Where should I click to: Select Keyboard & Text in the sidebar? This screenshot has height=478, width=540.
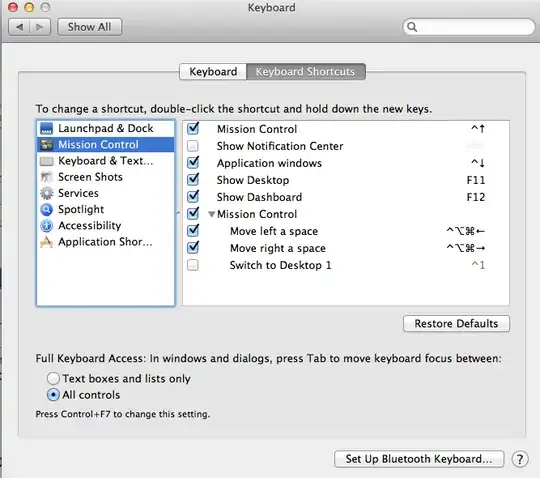click(106, 161)
